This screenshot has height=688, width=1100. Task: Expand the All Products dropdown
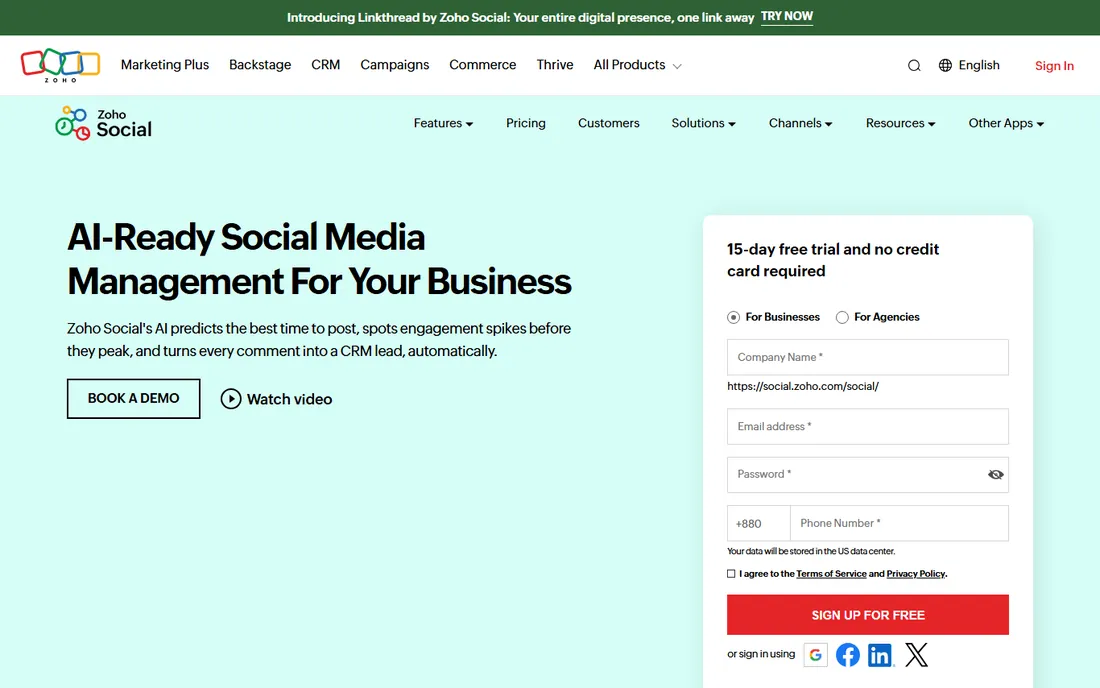point(637,65)
